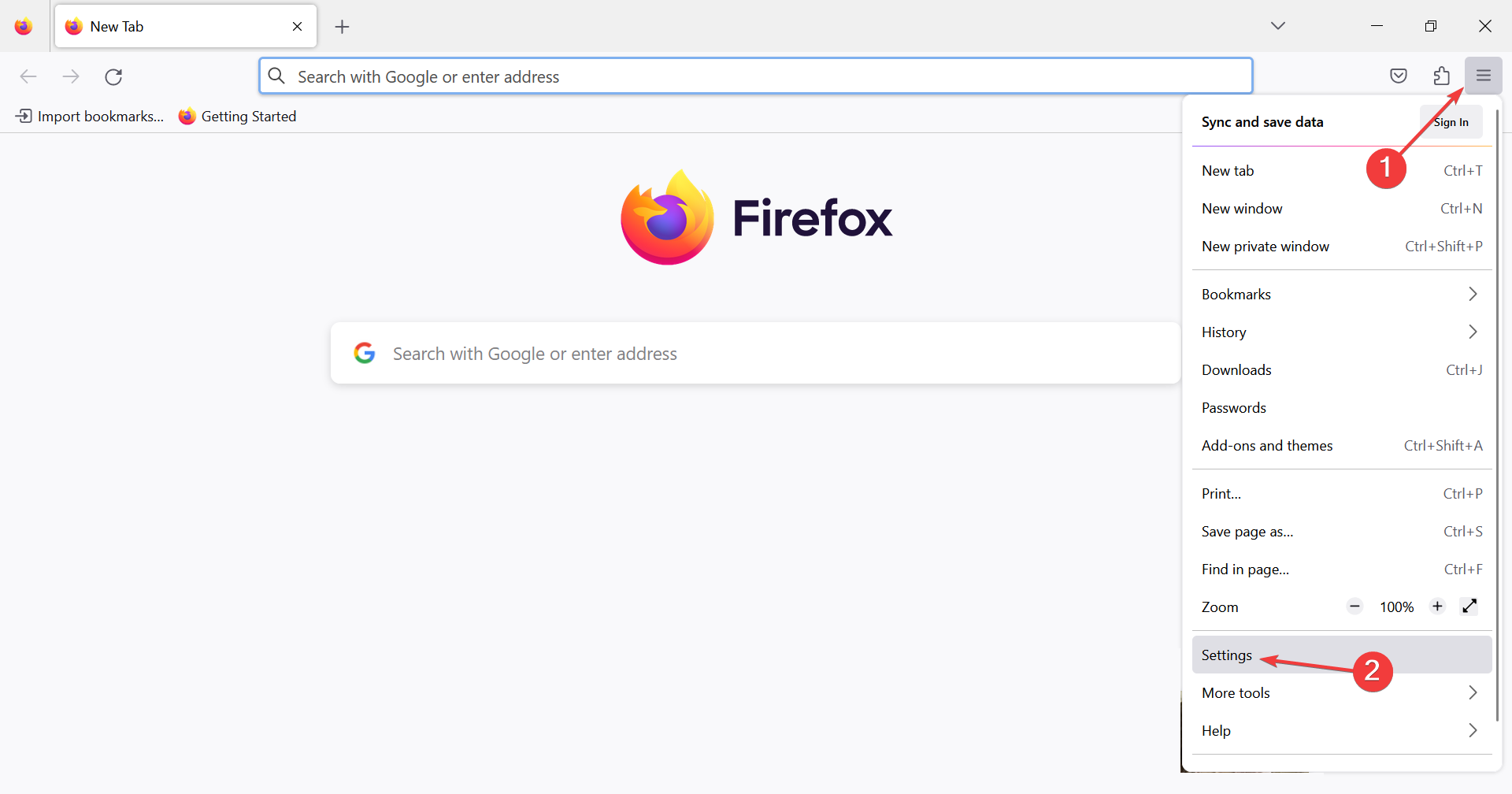Open the Getting Started bookmark
Image resolution: width=1512 pixels, height=794 pixels.
pyautogui.click(x=238, y=117)
